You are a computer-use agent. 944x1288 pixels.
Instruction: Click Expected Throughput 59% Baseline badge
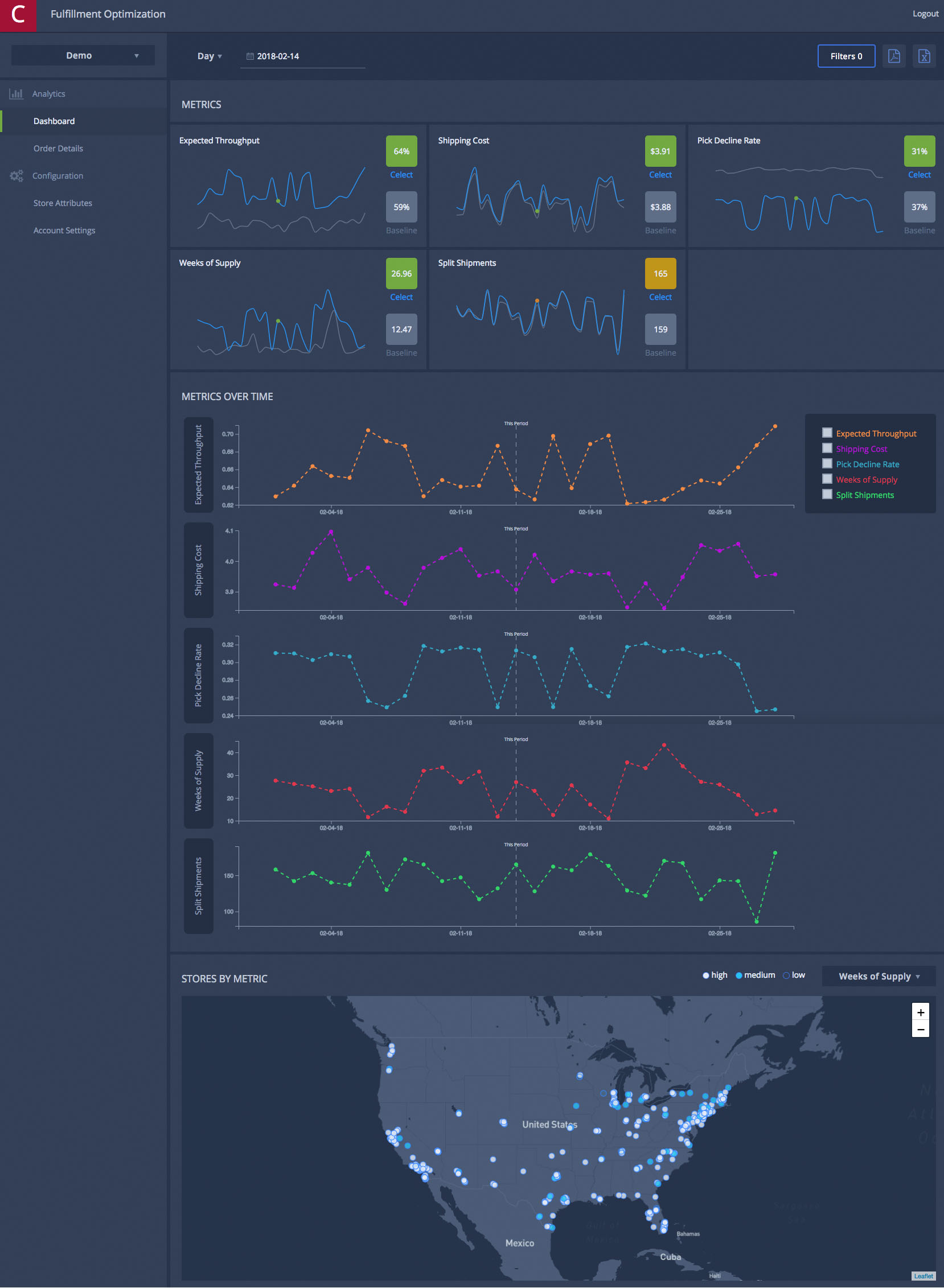coord(401,207)
